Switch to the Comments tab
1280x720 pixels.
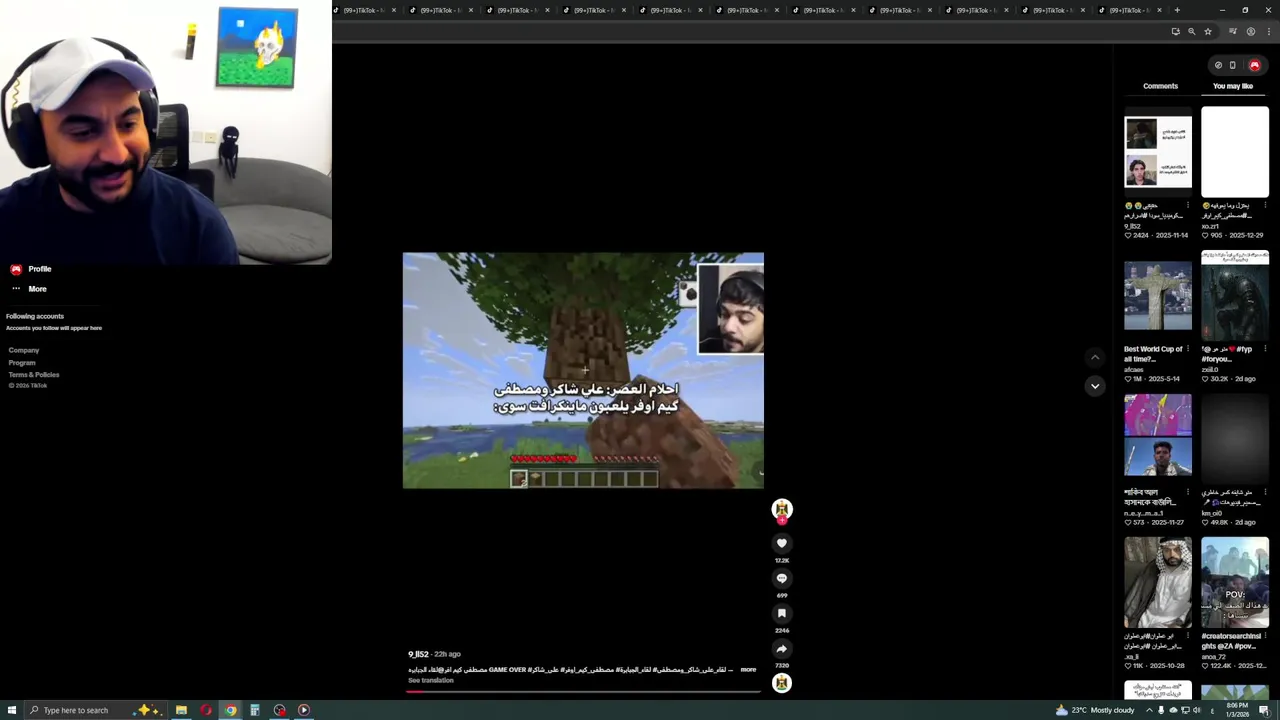[1160, 86]
